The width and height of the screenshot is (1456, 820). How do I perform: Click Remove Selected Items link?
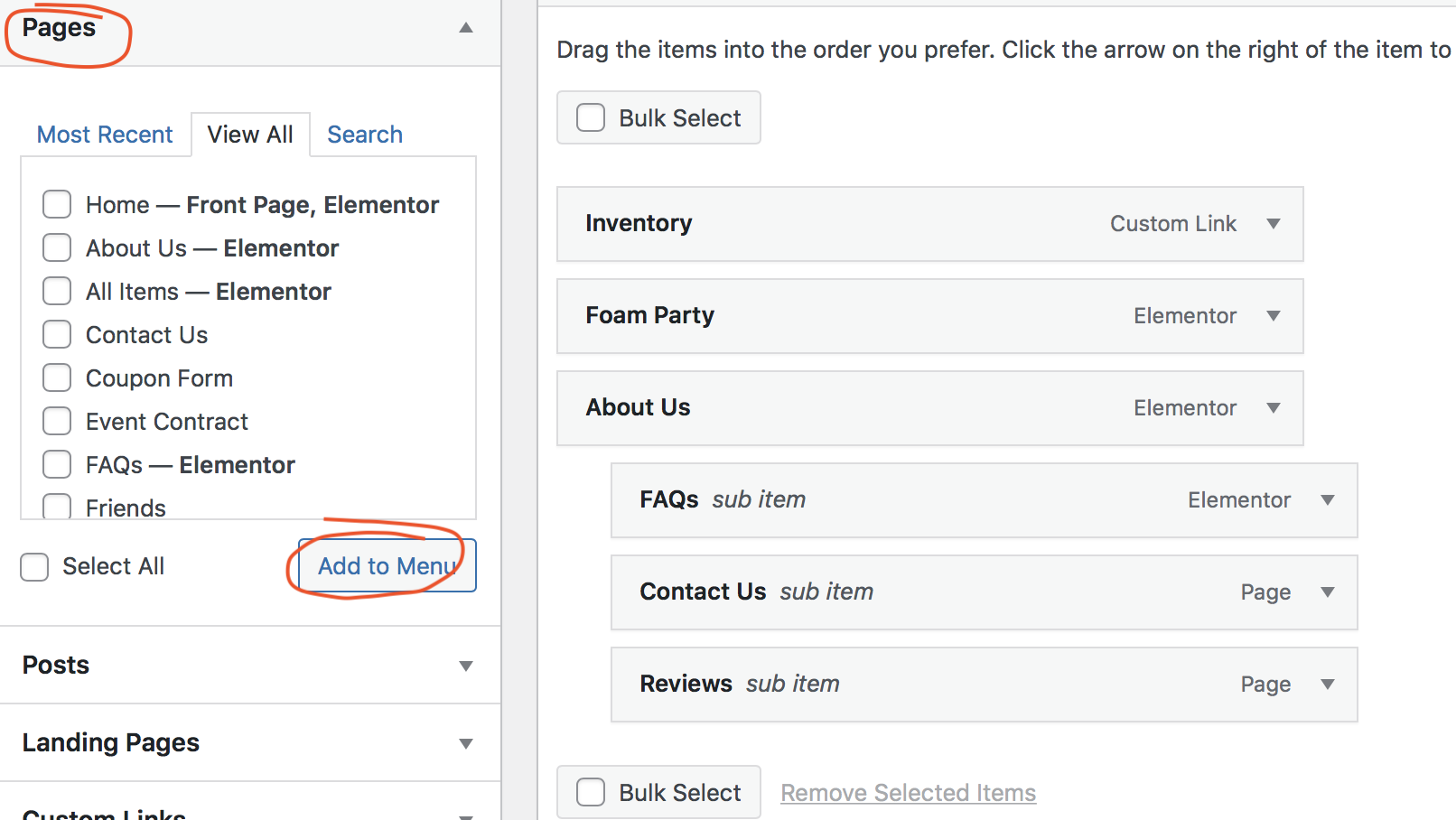(908, 793)
